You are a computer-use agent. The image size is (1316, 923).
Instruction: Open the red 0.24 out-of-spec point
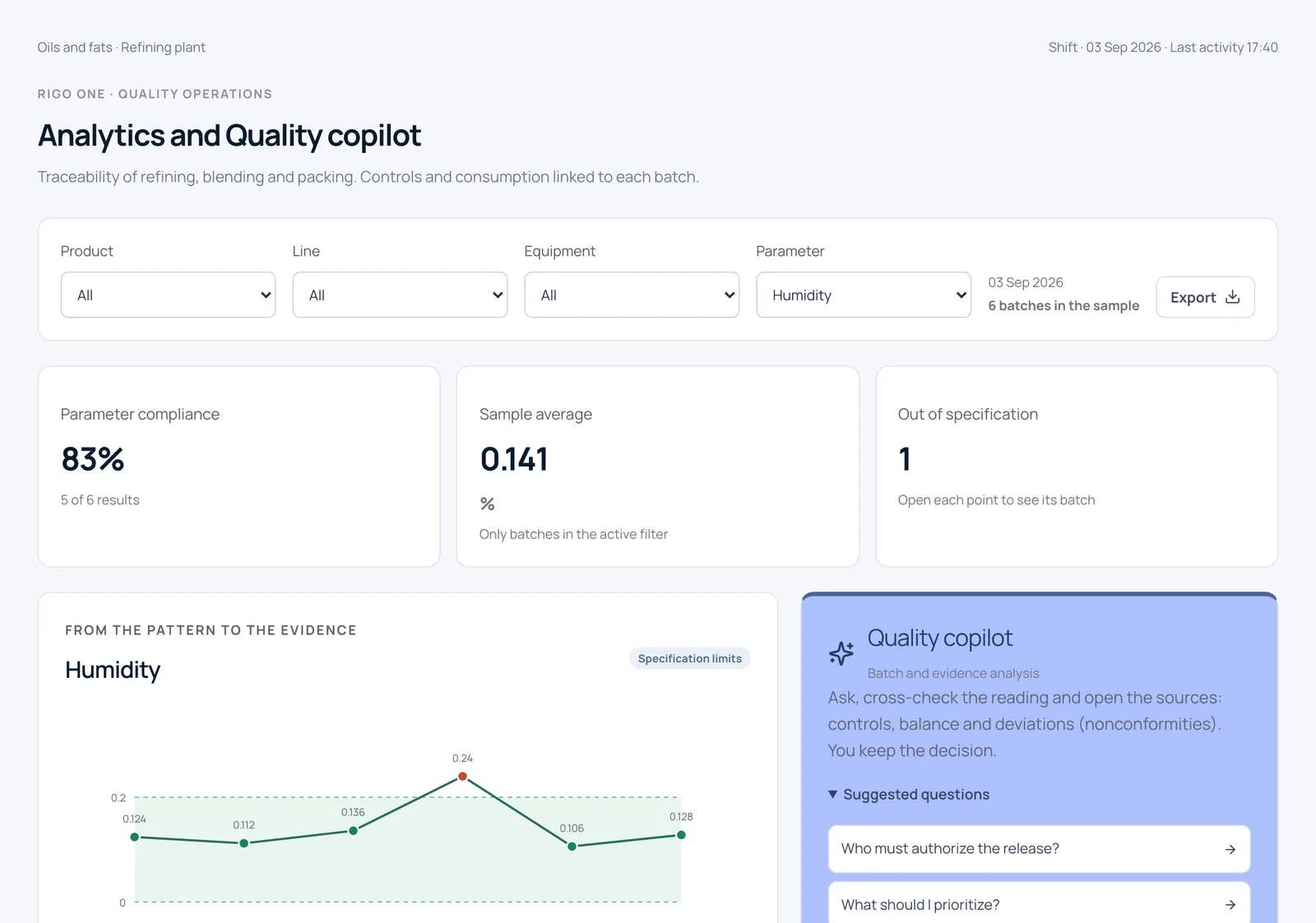462,777
